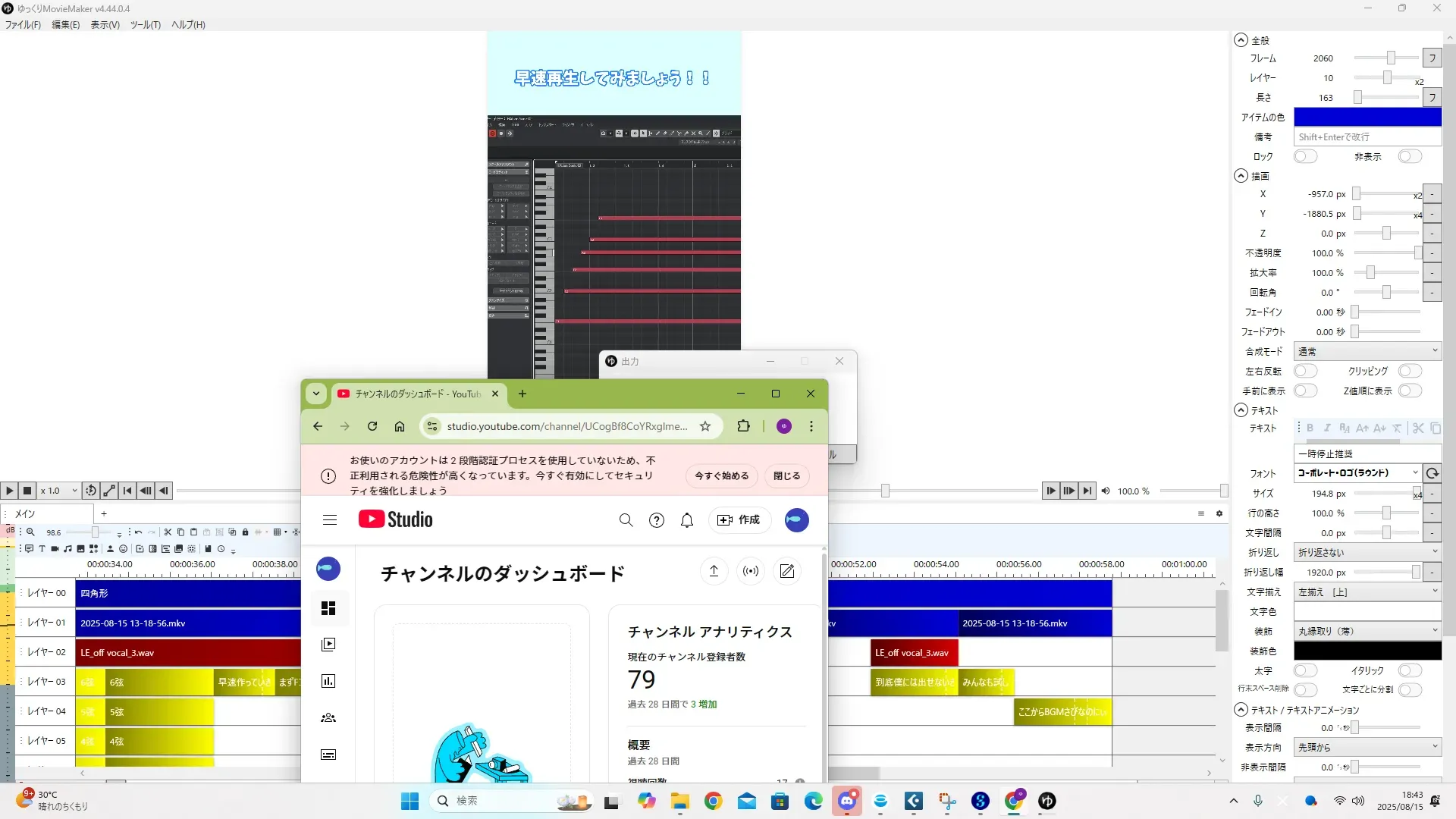Click the lock icon in the timeline toolbar
Image resolution: width=1456 pixels, height=819 pixels.
click(245, 532)
